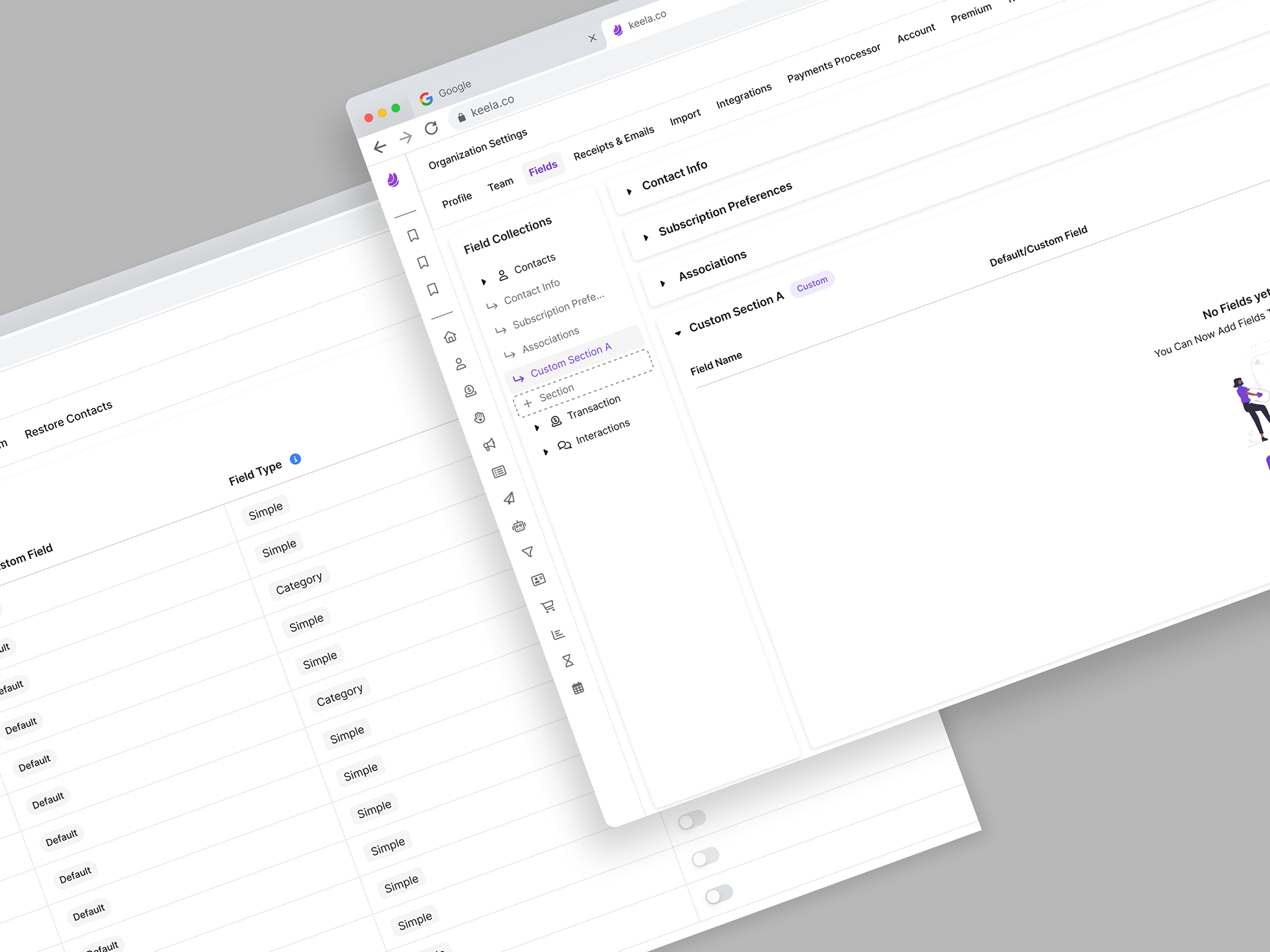1270x952 pixels.
Task: Open the hourglass icon in sidebar
Action: point(568,660)
